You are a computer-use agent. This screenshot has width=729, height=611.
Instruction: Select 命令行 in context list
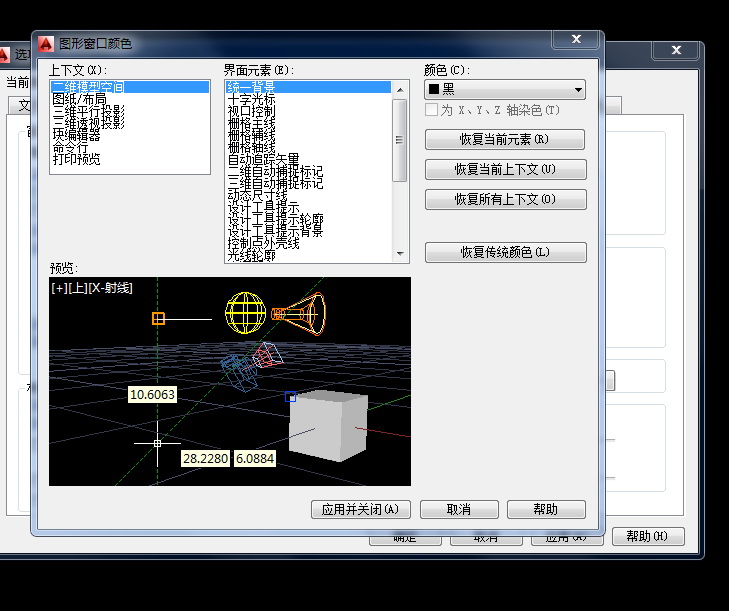[130, 147]
